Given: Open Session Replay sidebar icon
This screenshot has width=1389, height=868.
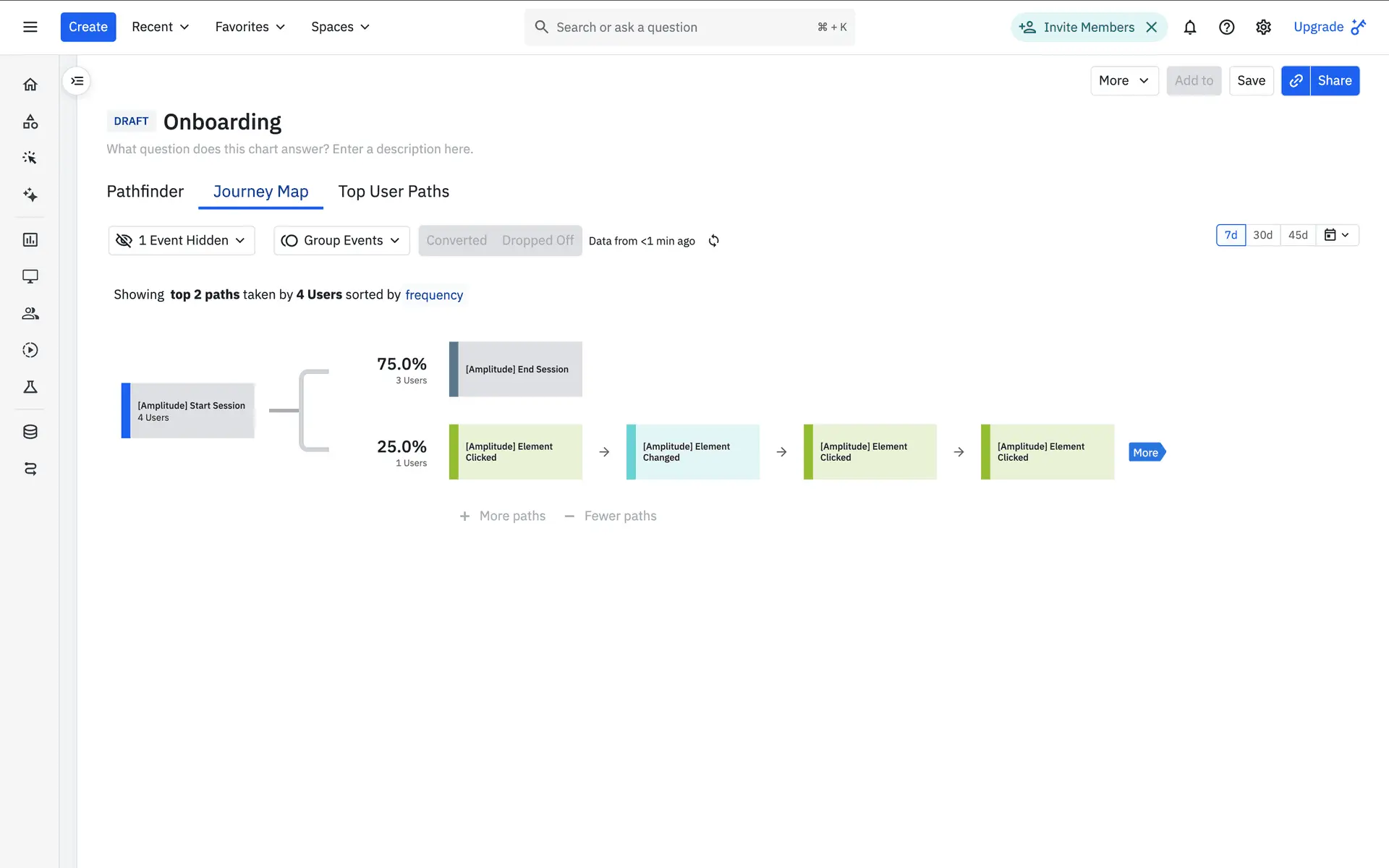Looking at the screenshot, I should 30,350.
